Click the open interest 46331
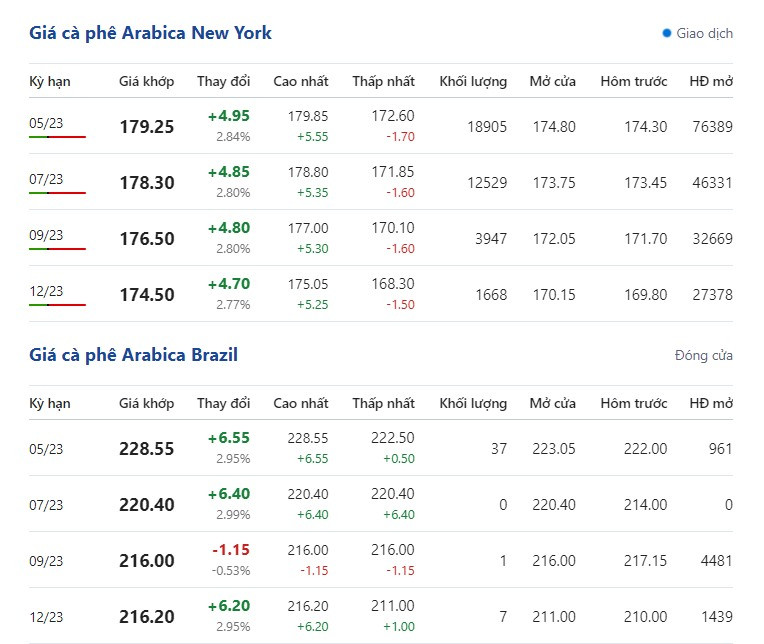This screenshot has width=764, height=644. click(x=713, y=183)
